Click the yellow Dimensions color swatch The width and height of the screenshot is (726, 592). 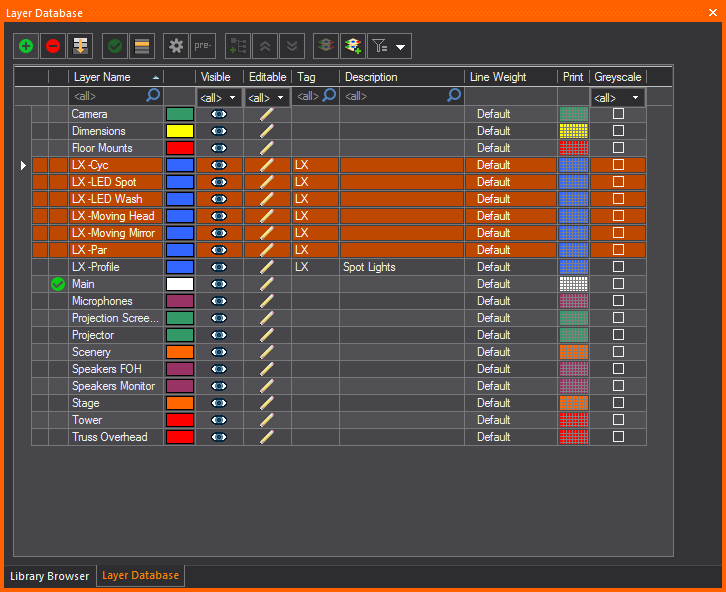point(180,131)
